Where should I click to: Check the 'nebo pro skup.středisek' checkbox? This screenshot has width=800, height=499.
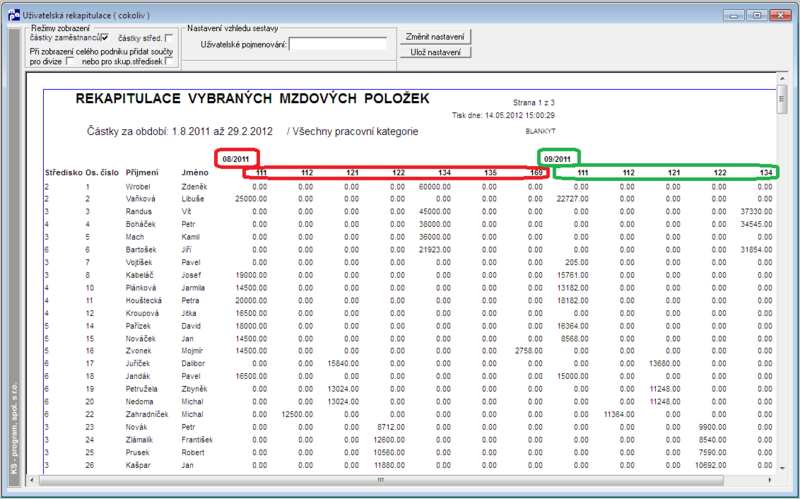tap(169, 61)
